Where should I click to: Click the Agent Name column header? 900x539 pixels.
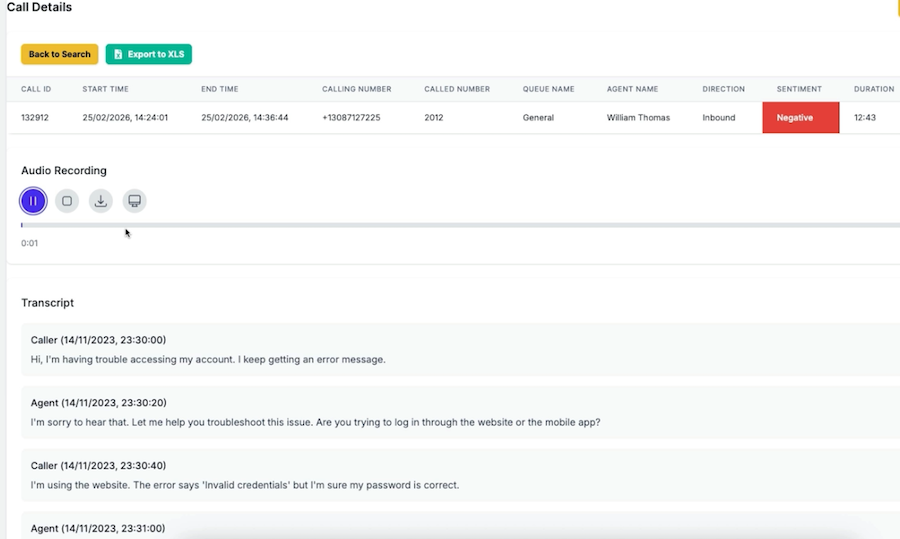click(632, 89)
